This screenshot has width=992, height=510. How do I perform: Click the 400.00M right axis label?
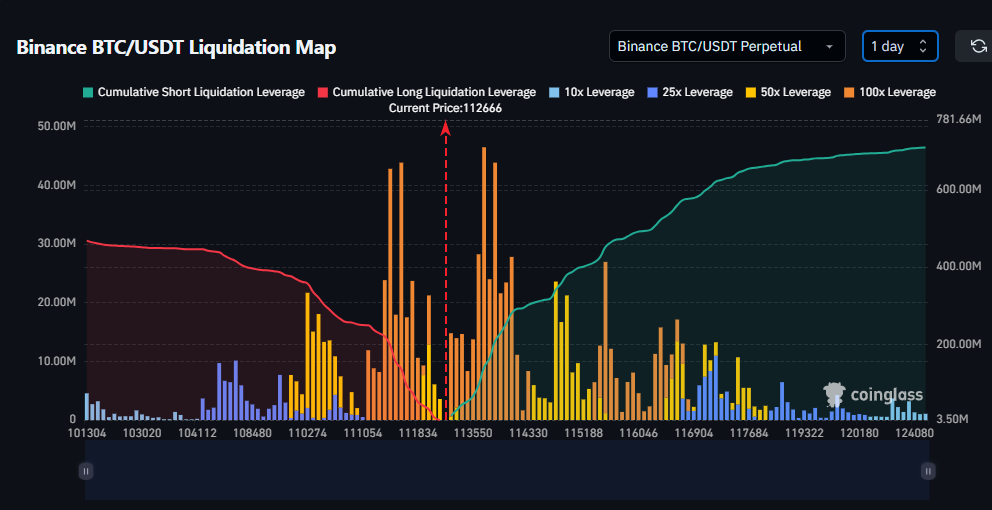click(959, 266)
